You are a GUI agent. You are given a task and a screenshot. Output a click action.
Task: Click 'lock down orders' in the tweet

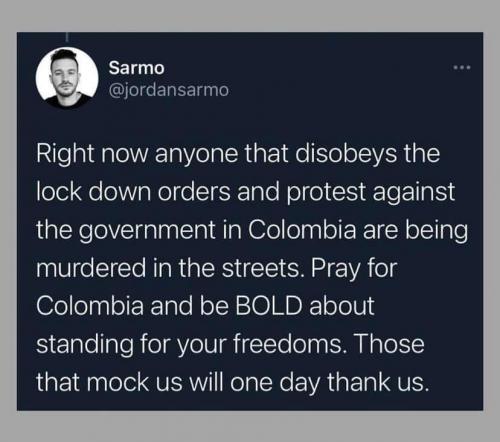pyautogui.click(x=133, y=192)
